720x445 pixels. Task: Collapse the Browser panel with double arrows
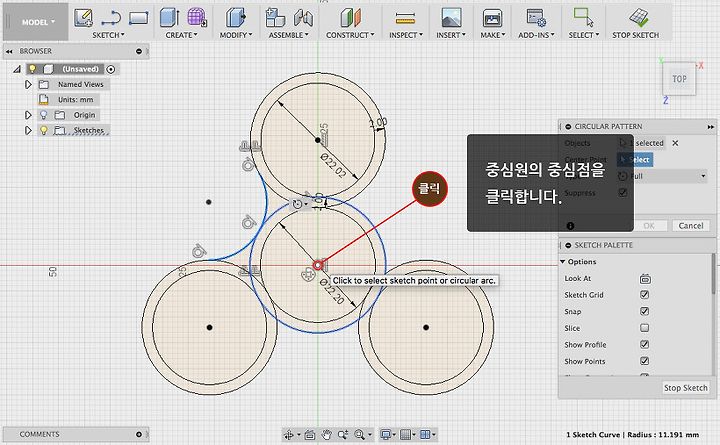click(x=9, y=51)
